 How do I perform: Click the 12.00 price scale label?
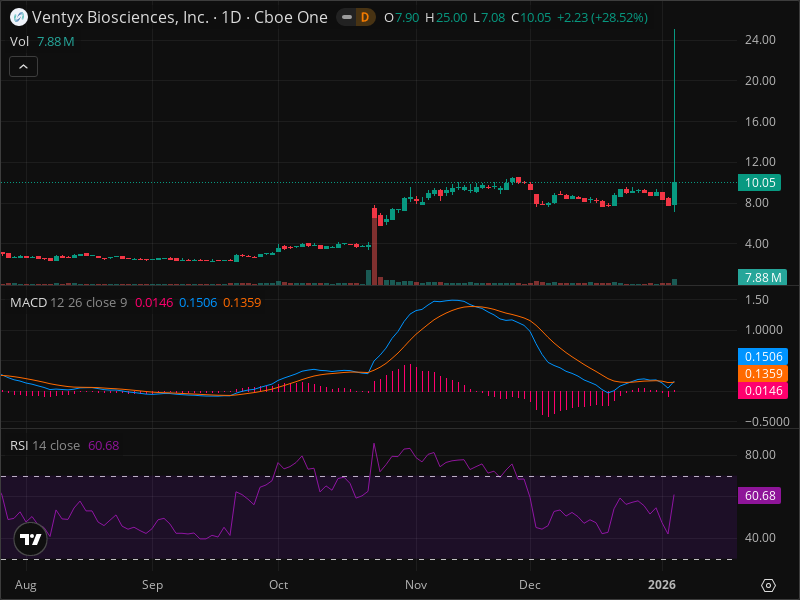point(760,162)
